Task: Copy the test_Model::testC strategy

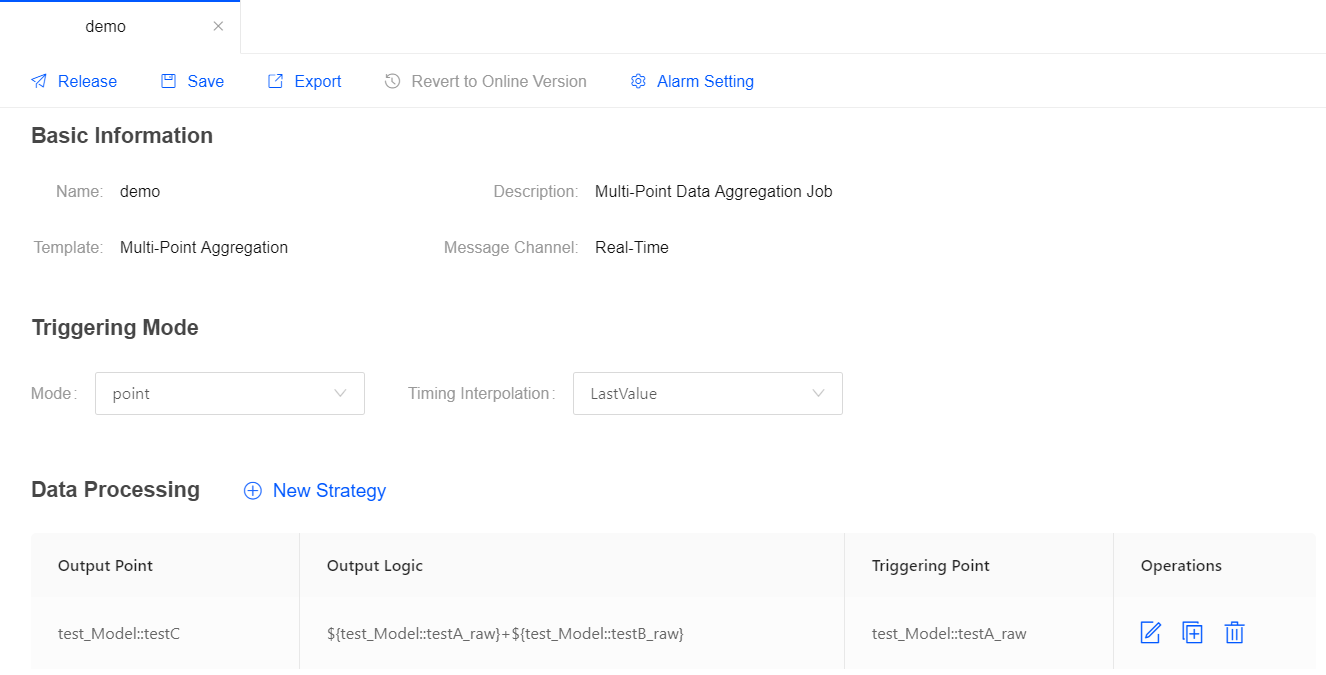Action: pyautogui.click(x=1192, y=633)
